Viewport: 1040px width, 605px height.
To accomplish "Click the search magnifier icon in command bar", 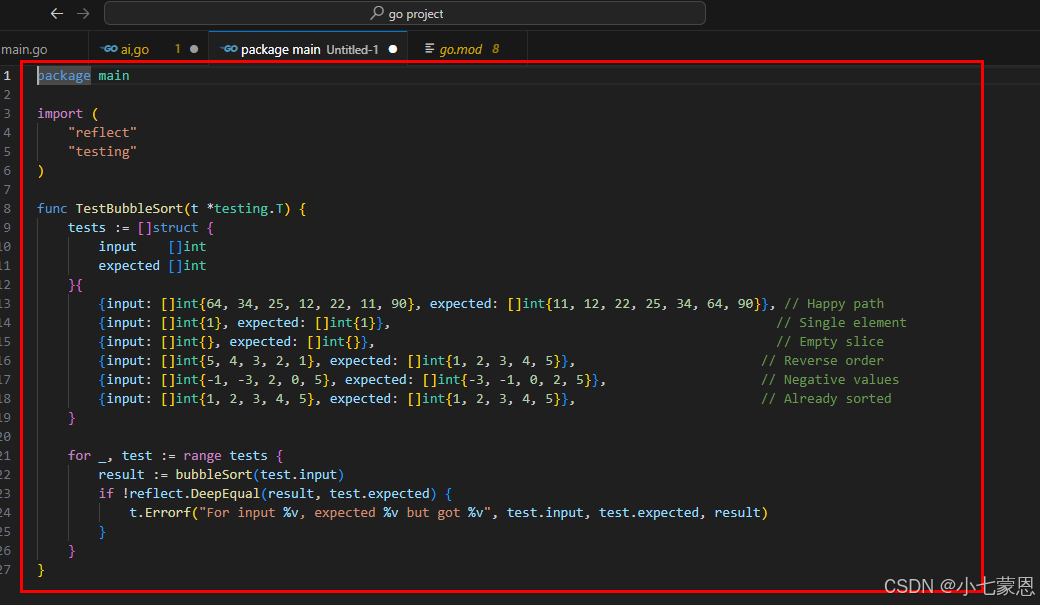I will (377, 14).
